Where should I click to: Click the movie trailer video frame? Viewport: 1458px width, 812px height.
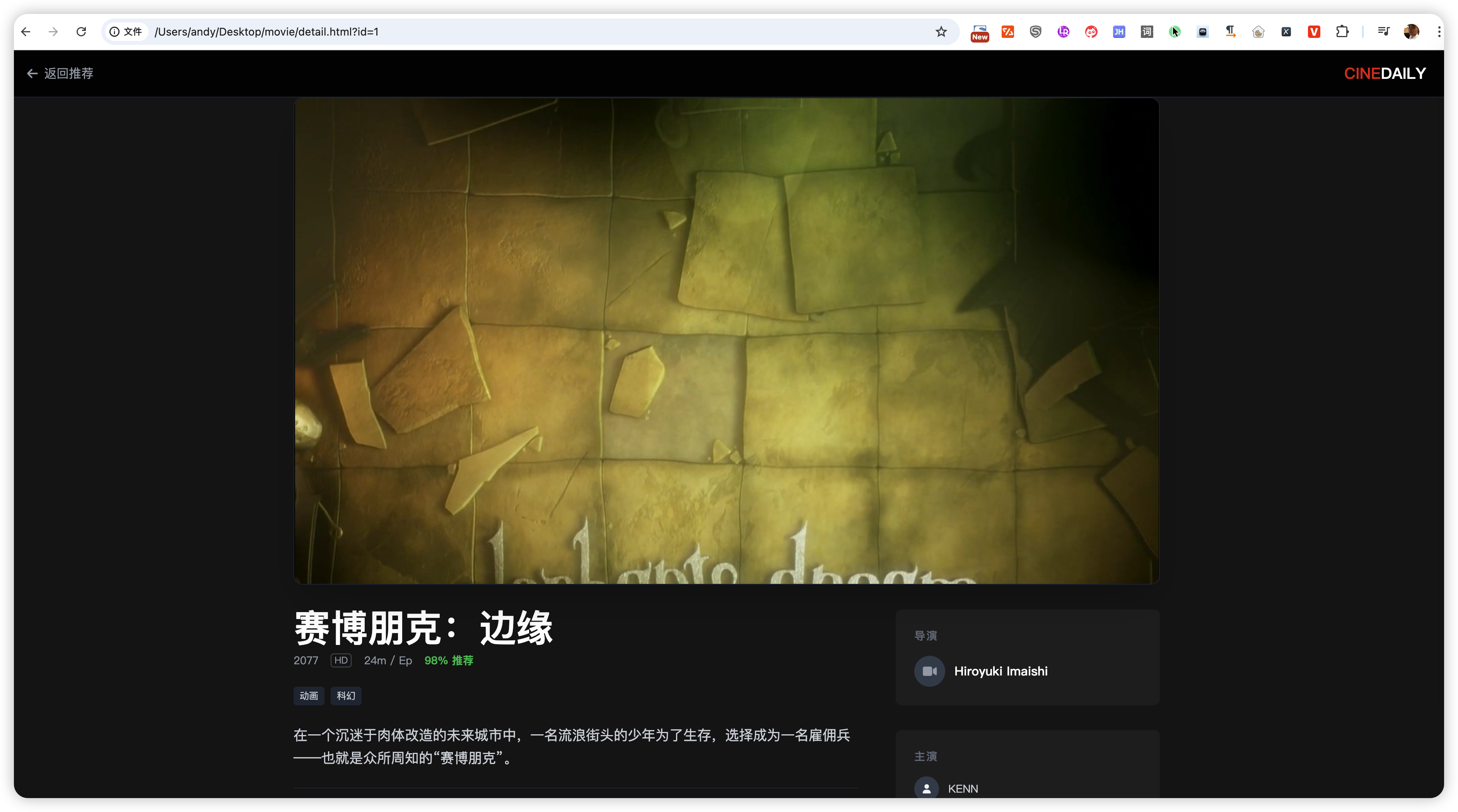726,341
